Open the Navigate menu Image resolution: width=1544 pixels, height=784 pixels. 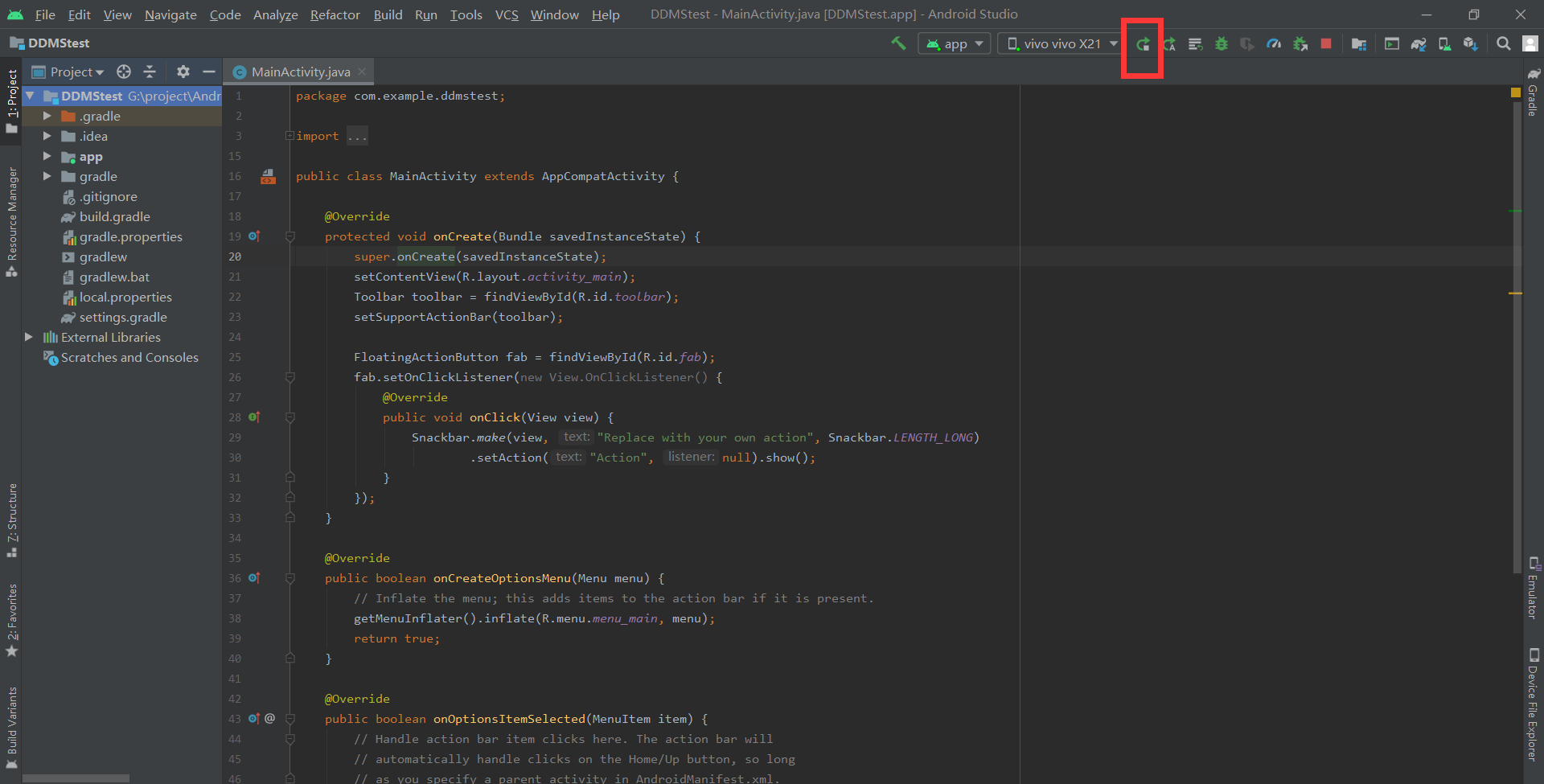click(170, 14)
